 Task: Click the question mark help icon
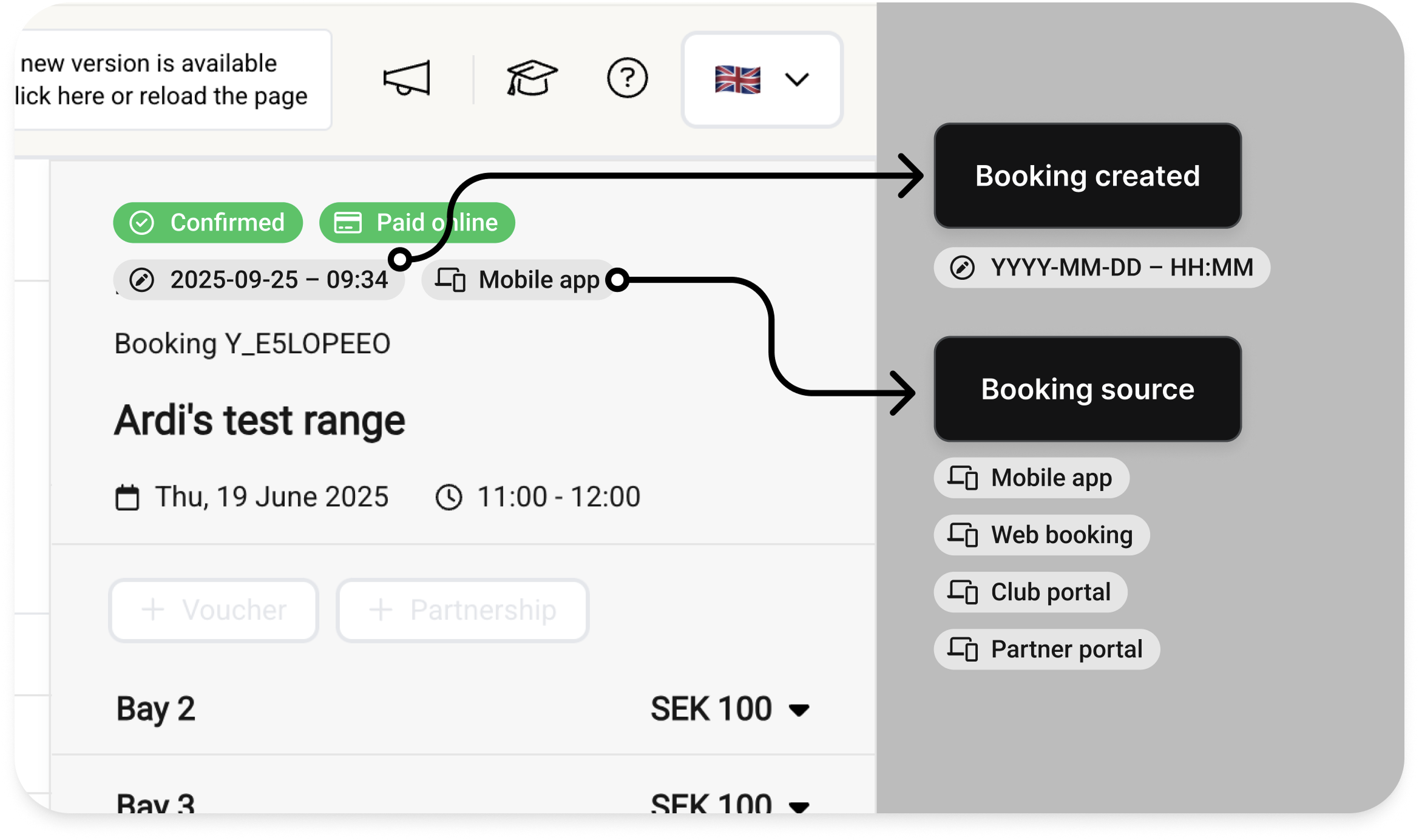pos(627,78)
